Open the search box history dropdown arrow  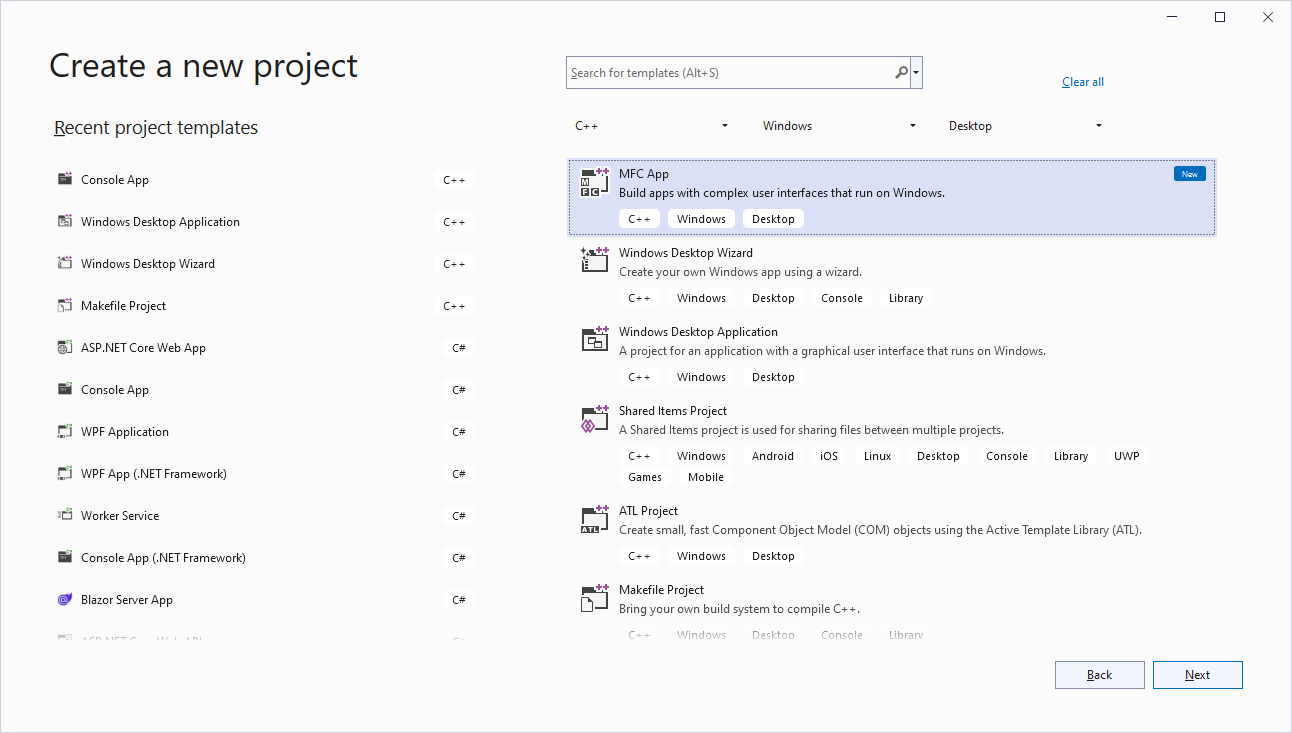coord(916,73)
